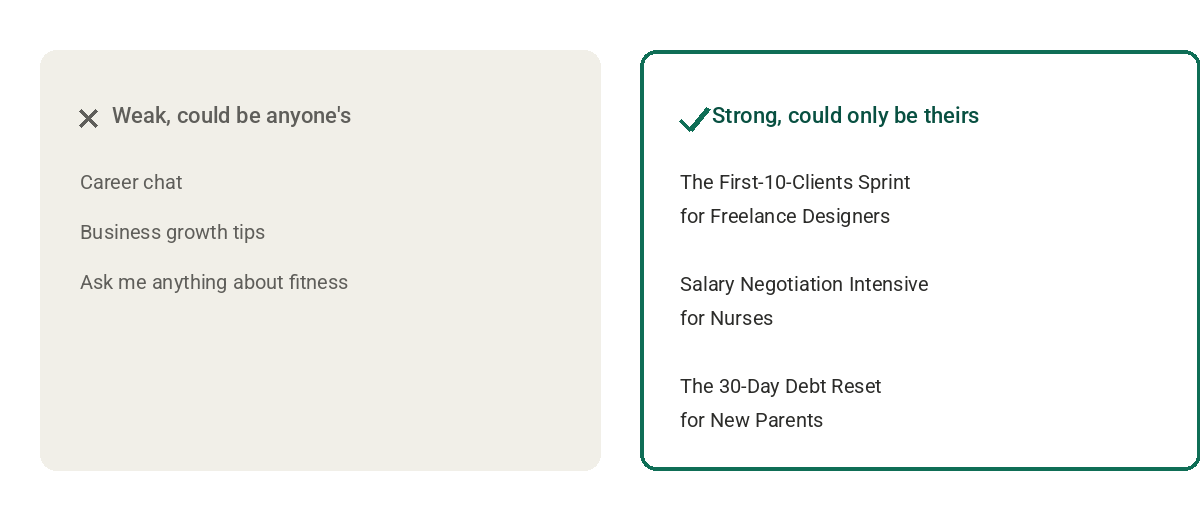The image size is (1200, 520).
Task: Click the word "Sprint" in first strong example
Action: pyautogui.click(x=884, y=182)
